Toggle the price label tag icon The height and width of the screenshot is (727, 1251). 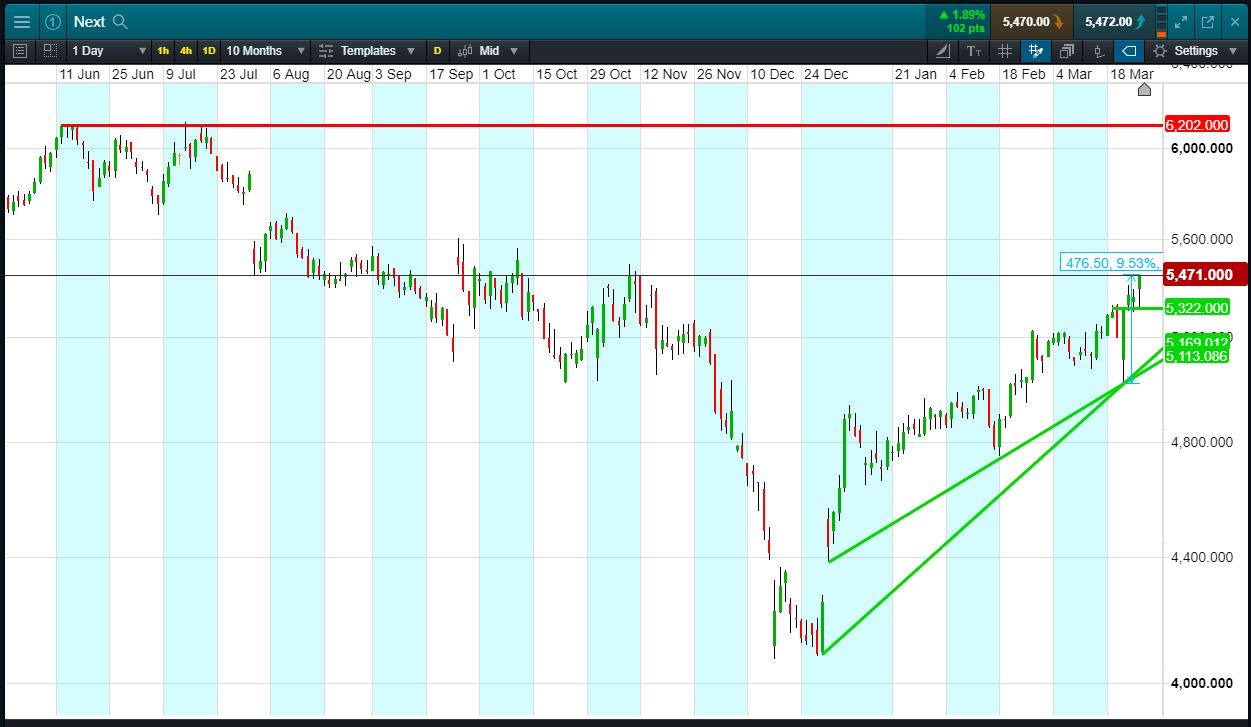pos(1129,50)
